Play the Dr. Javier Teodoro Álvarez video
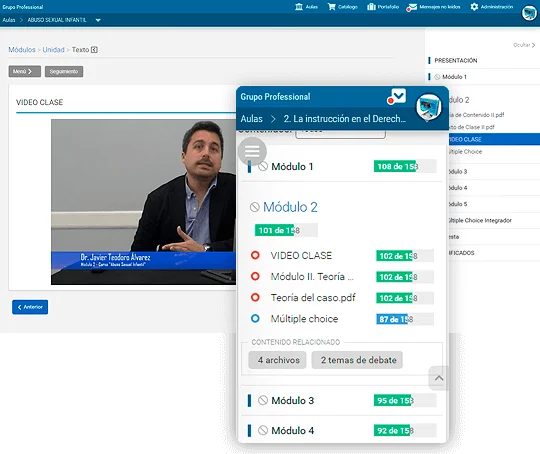This screenshot has width=540, height=454. tap(144, 202)
